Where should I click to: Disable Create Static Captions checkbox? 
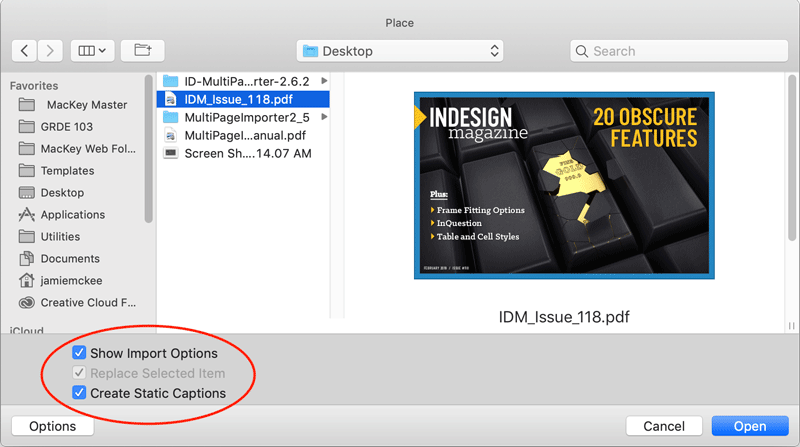coord(79,393)
